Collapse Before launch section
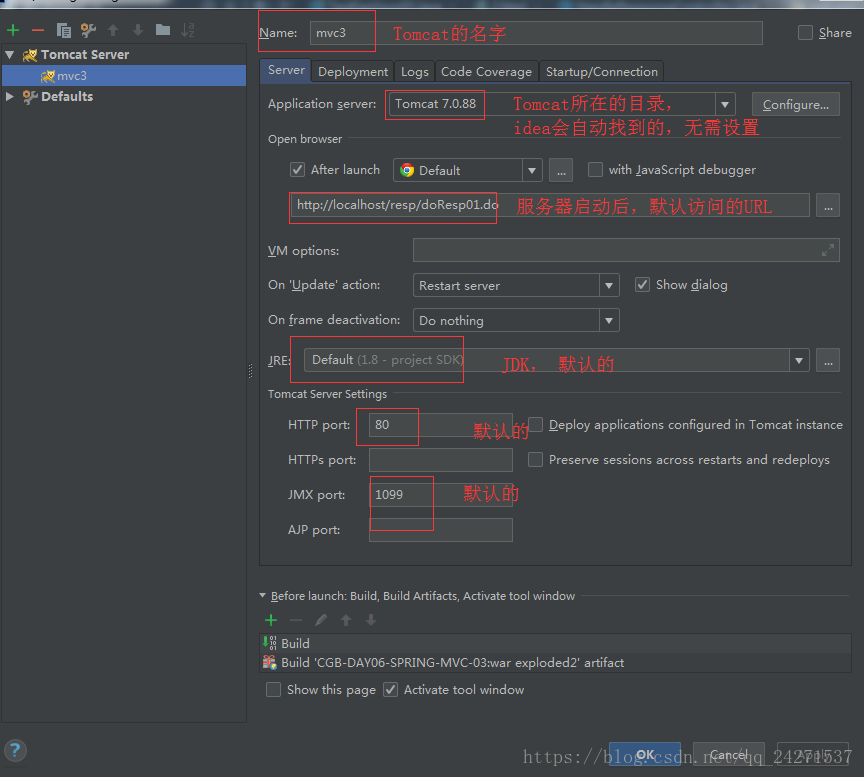The image size is (864, 777). [x=263, y=596]
